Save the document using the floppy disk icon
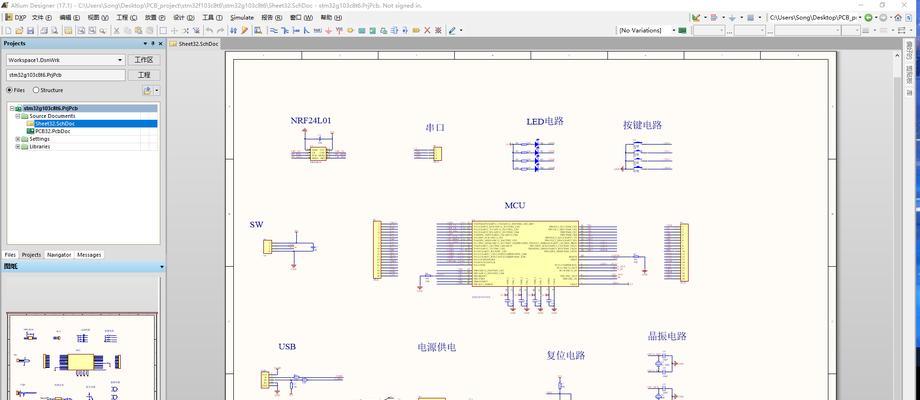Viewport: 920px width, 400px height. [x=30, y=30]
